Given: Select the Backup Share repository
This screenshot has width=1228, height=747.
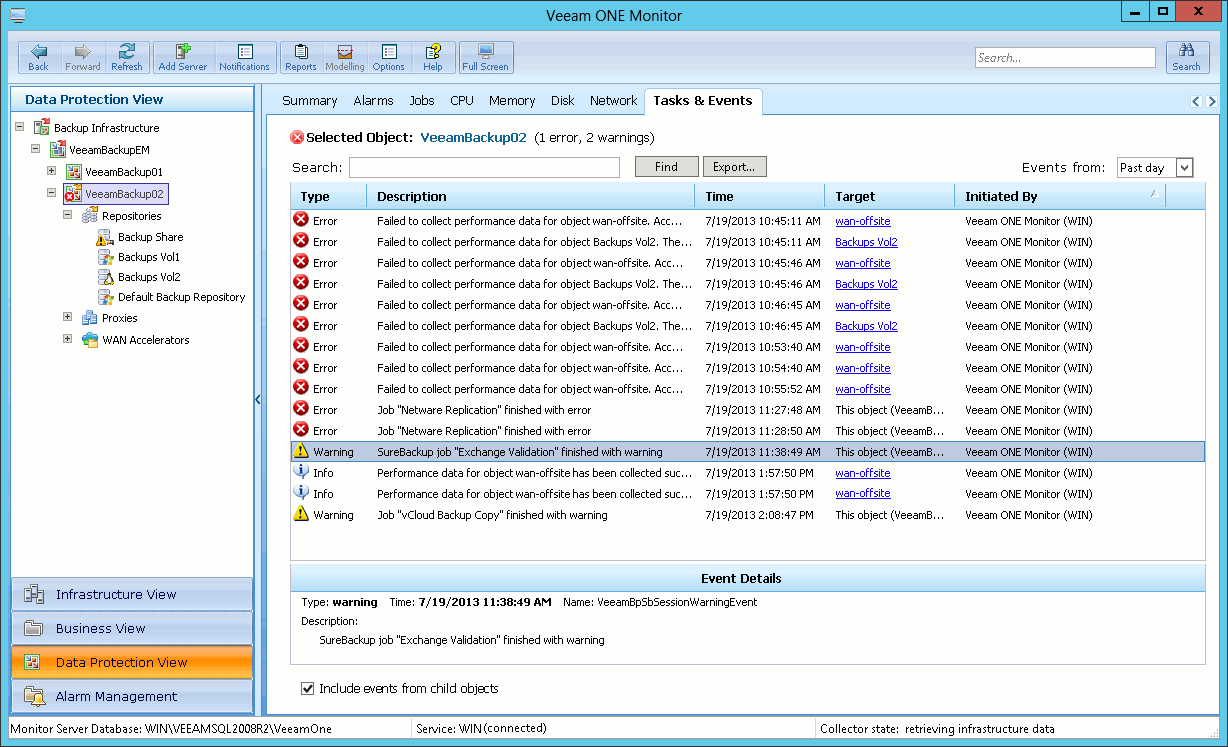Looking at the screenshot, I should (150, 237).
